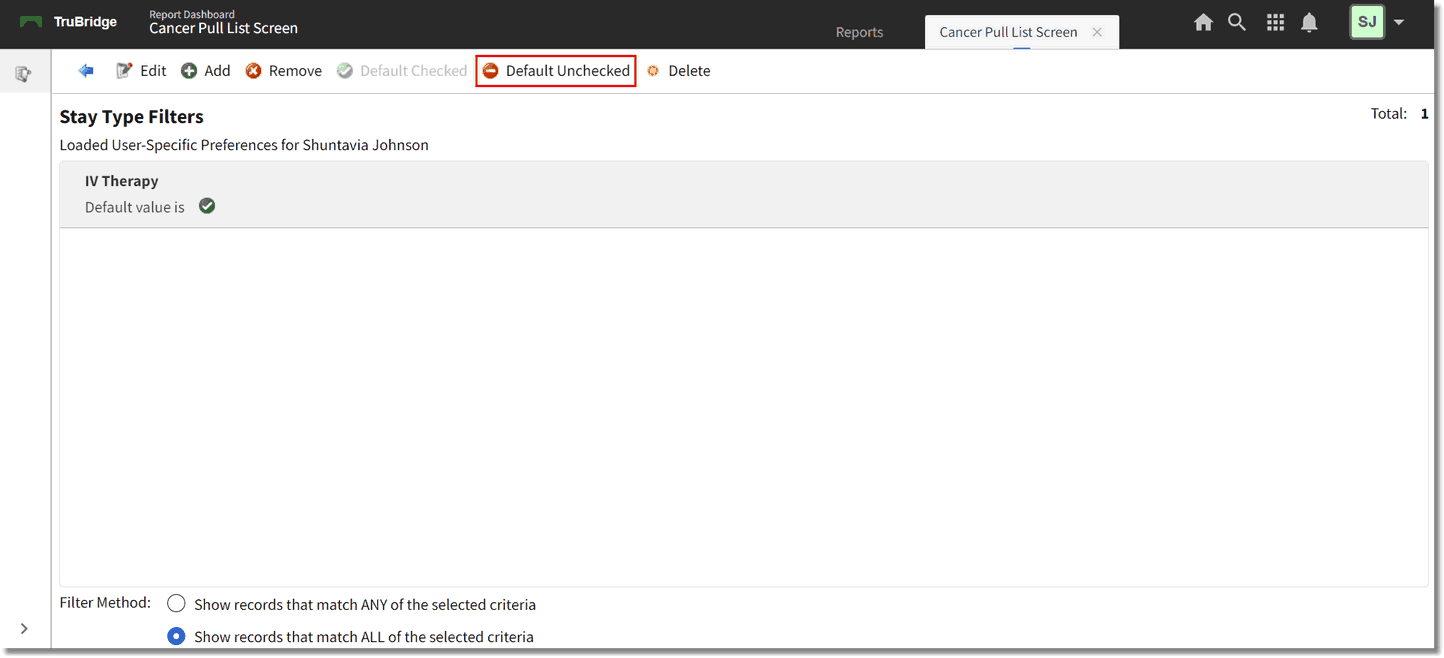Expand the sidebar with the chevron
Screen dimensions: 1444x658
point(24,628)
